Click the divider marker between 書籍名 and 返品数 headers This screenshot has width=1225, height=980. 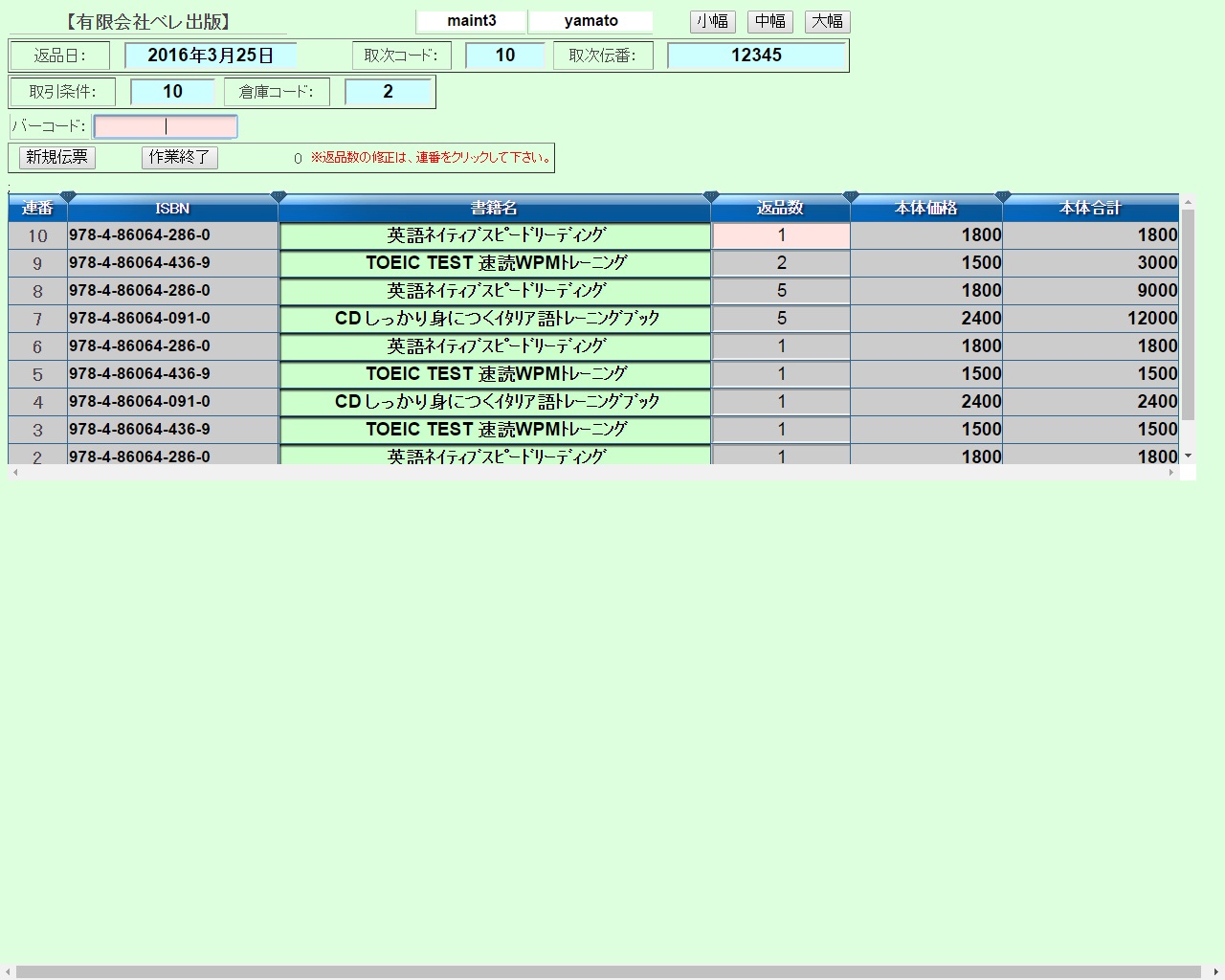[711, 197]
